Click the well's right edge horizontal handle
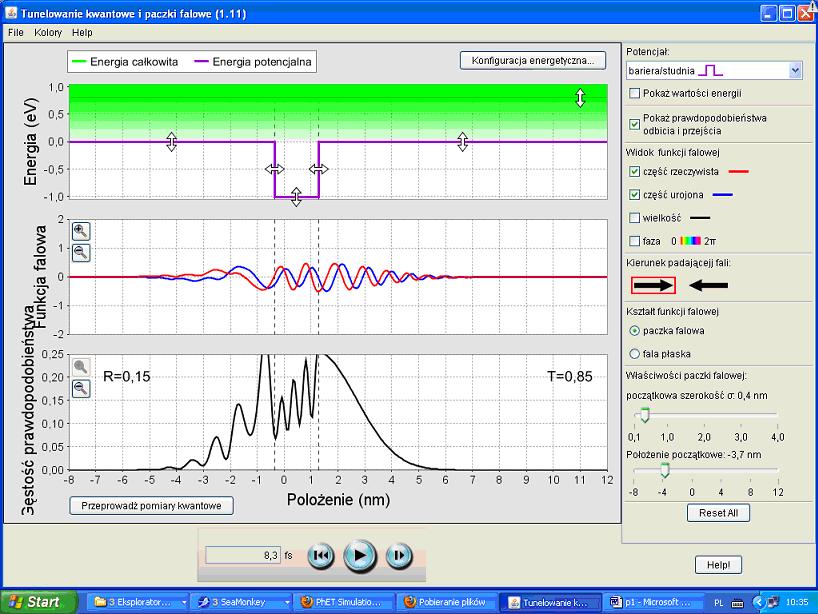 click(x=319, y=168)
